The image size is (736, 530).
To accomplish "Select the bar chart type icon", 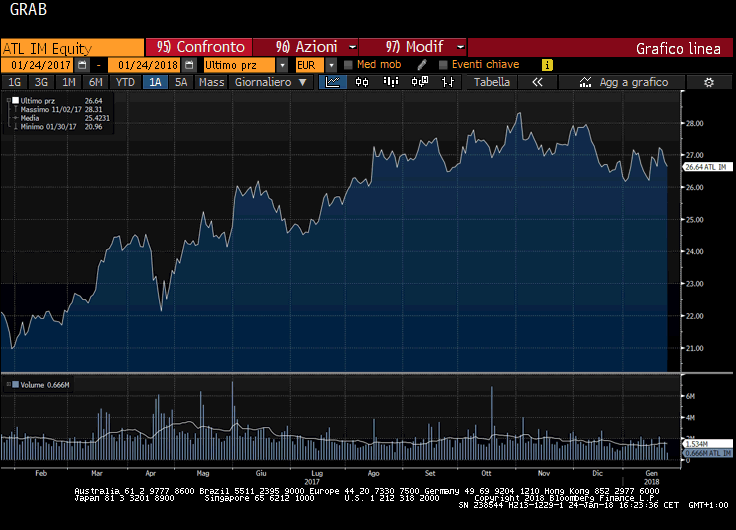I will 391,82.
